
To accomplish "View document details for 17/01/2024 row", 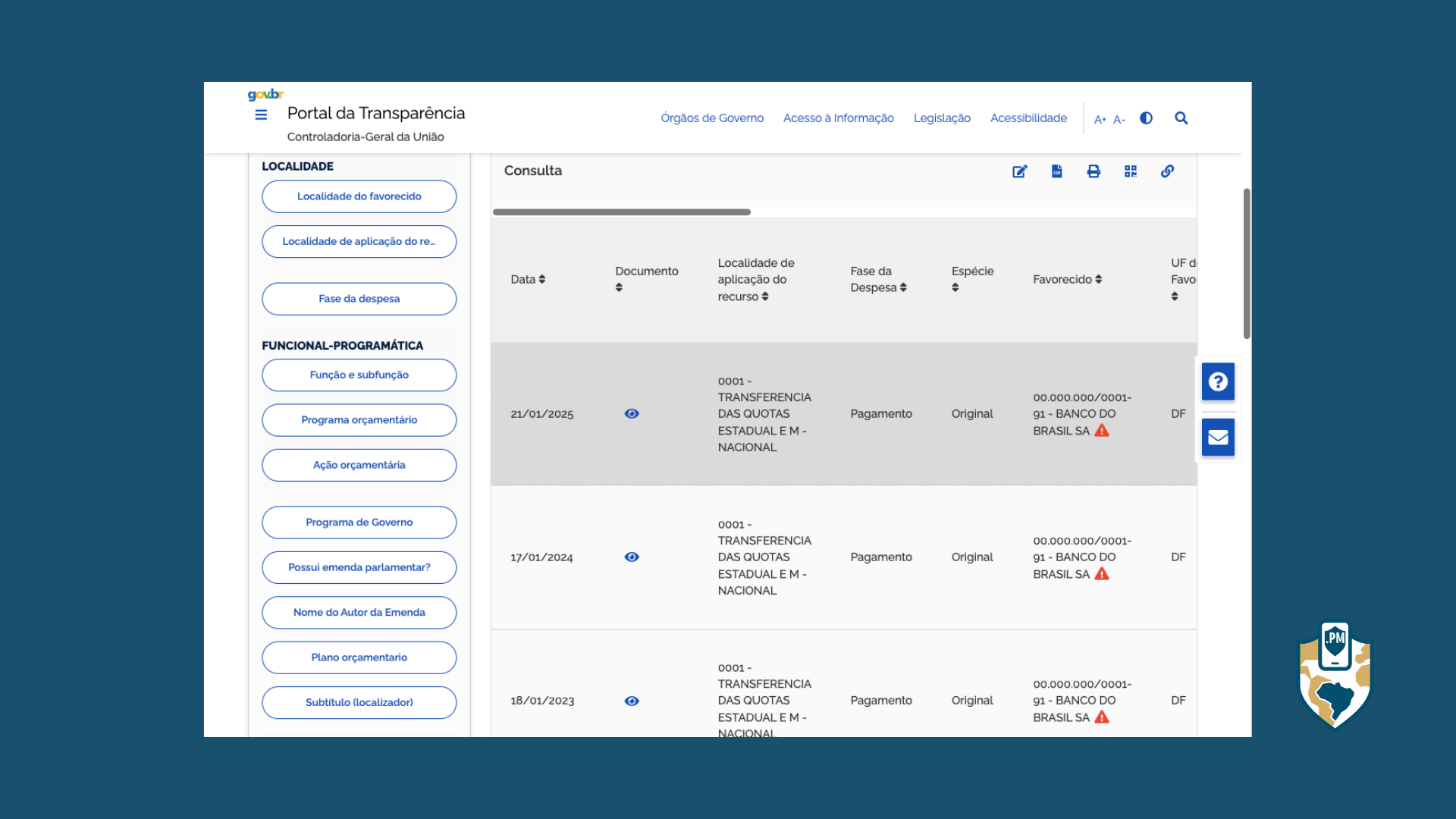I will coord(632,557).
